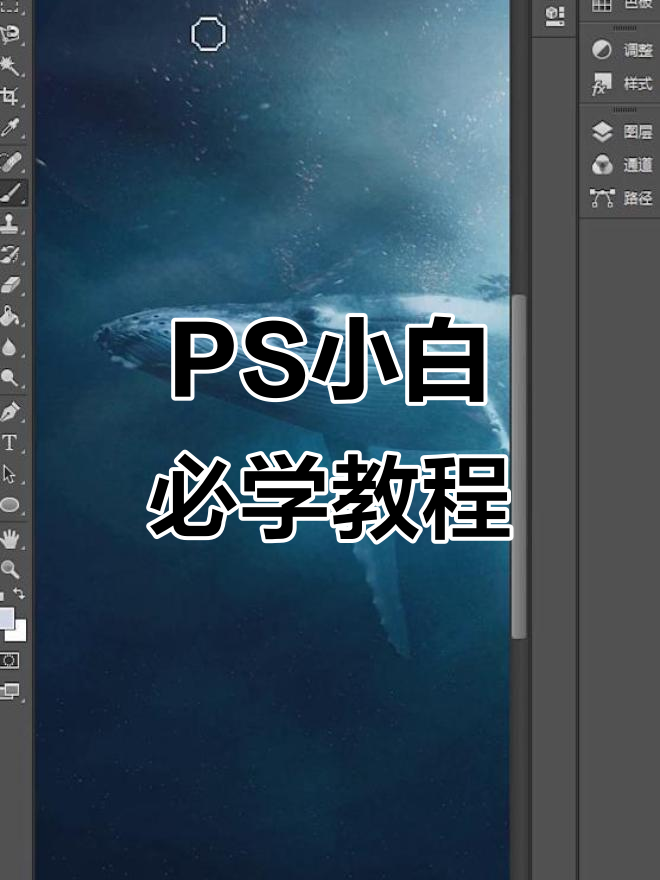Open the 样式 styles panel
Screen dimensions: 660x880
pos(622,84)
